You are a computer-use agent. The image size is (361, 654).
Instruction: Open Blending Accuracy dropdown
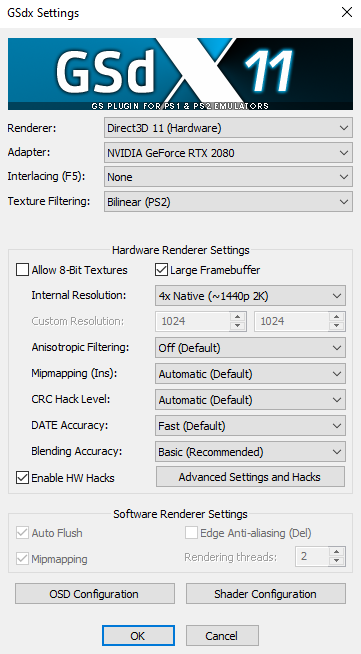250,452
